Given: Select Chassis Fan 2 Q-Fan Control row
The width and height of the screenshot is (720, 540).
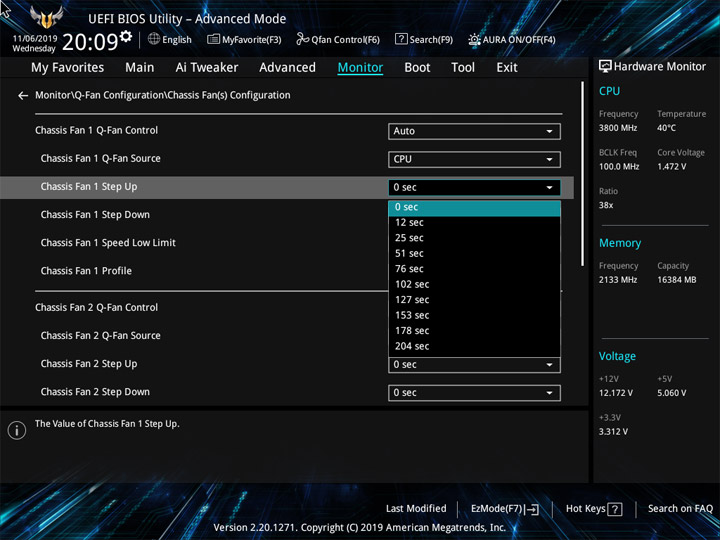Looking at the screenshot, I should pos(96,308).
